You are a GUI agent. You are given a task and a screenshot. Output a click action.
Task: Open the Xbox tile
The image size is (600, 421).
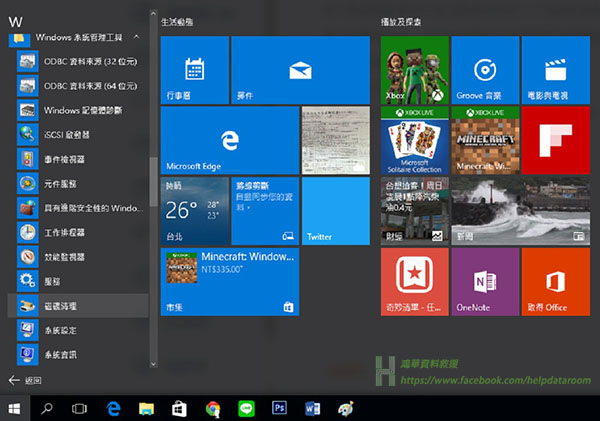[414, 71]
